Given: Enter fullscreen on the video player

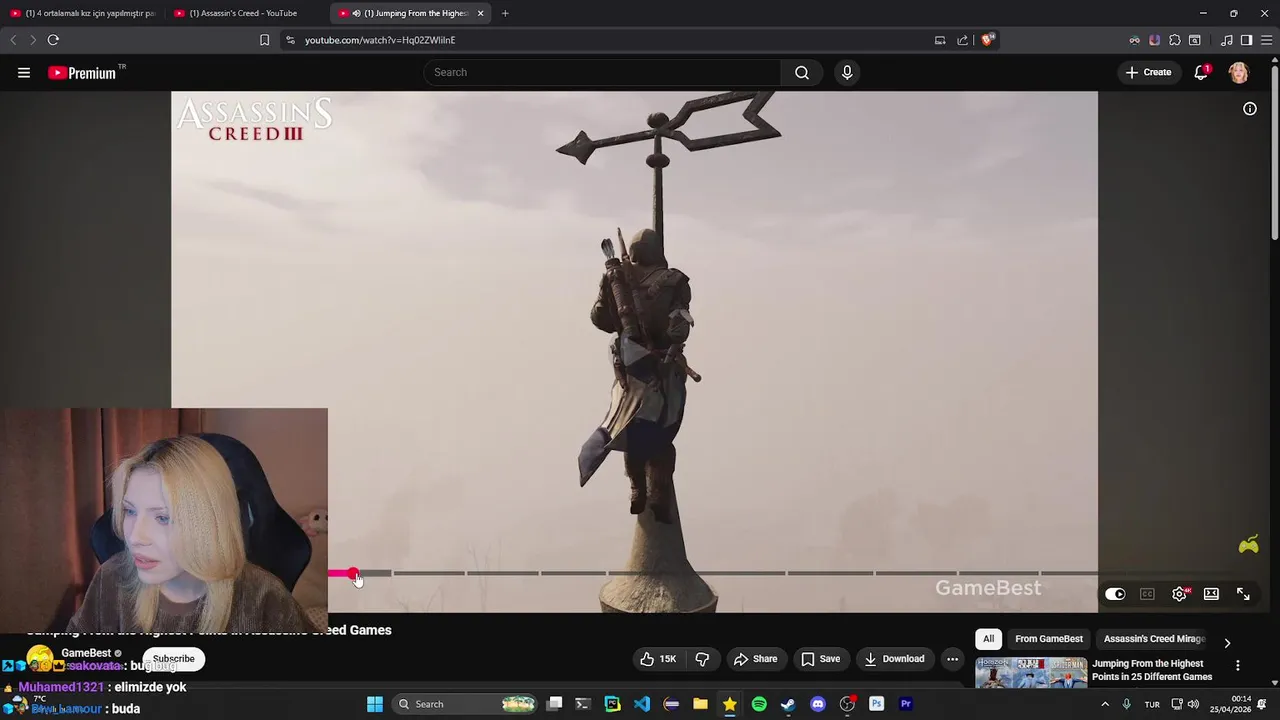Looking at the screenshot, I should coord(1243,594).
